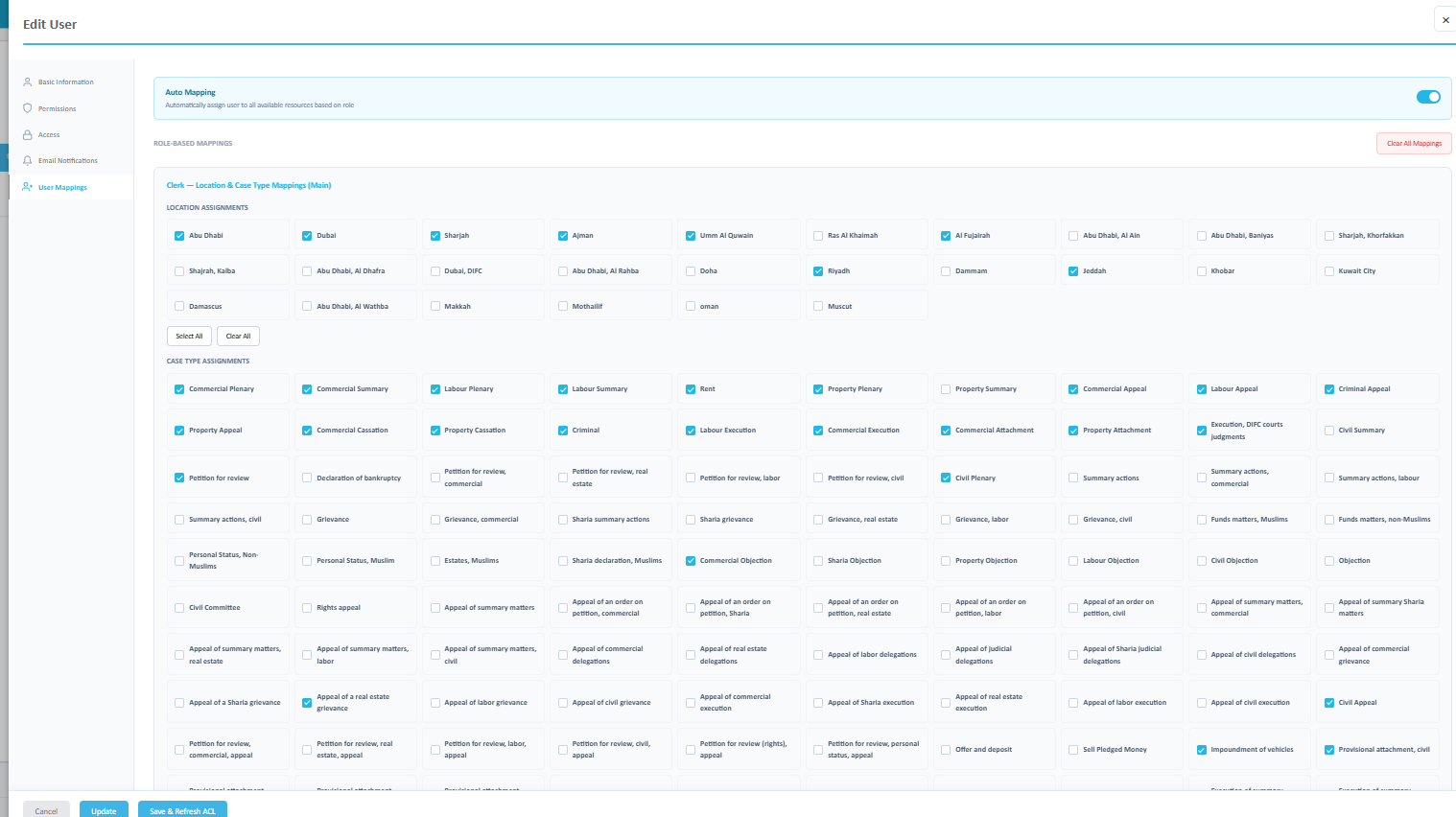Check the Makkah location checkbox
The height and width of the screenshot is (817, 1456).
tap(434, 307)
